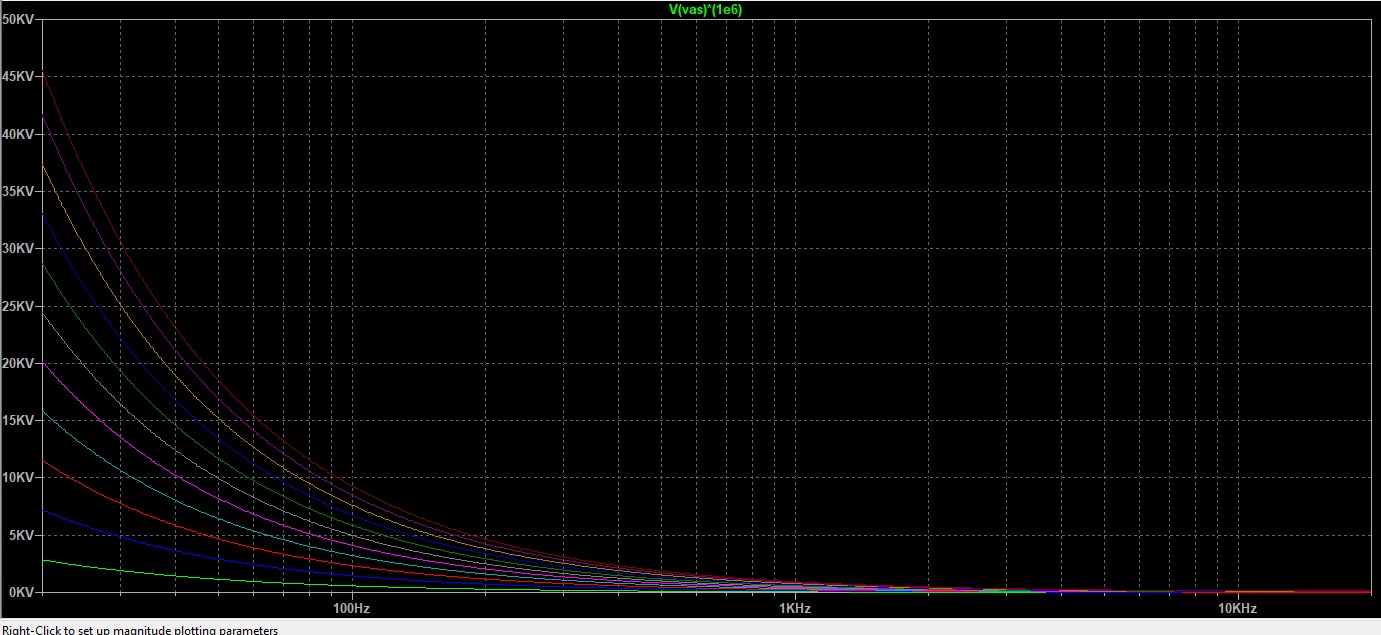Click the 25KV axis label
This screenshot has width=1381, height=635.
click(19, 306)
